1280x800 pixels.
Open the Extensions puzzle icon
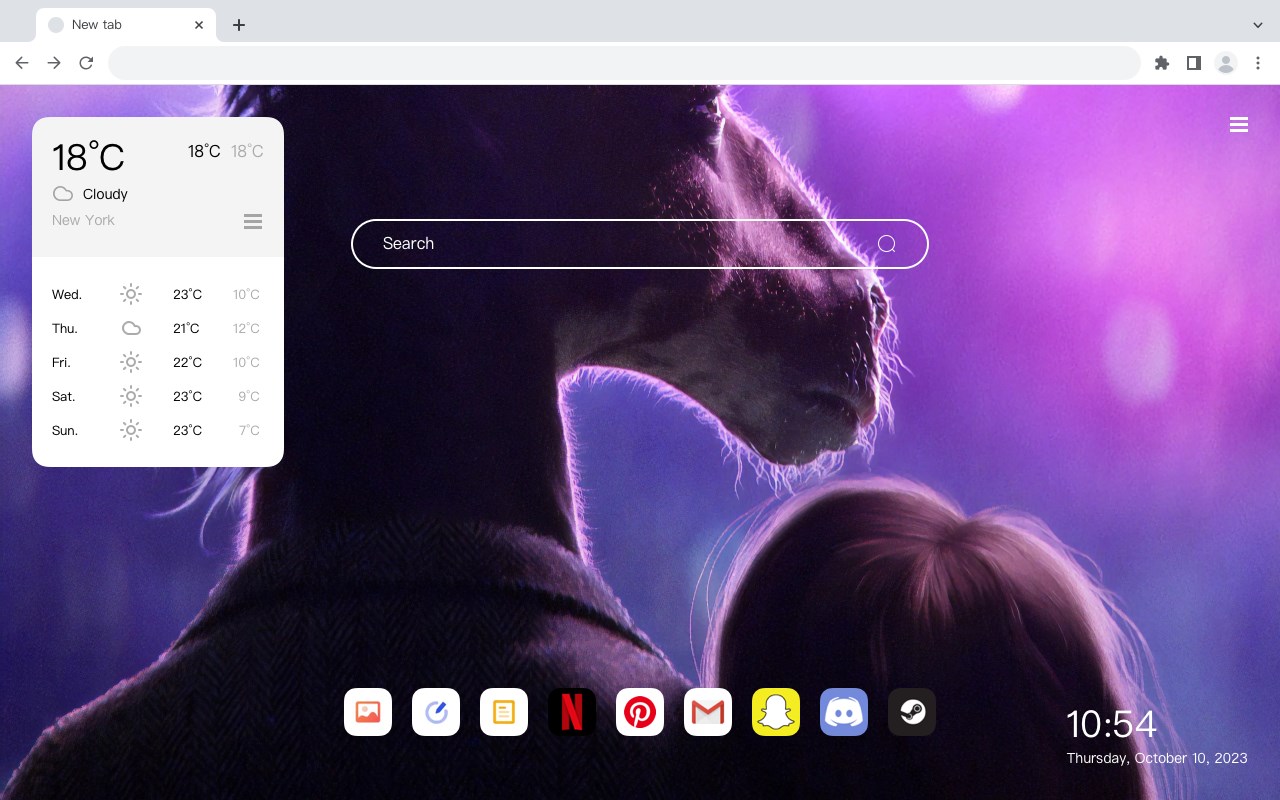click(1161, 63)
